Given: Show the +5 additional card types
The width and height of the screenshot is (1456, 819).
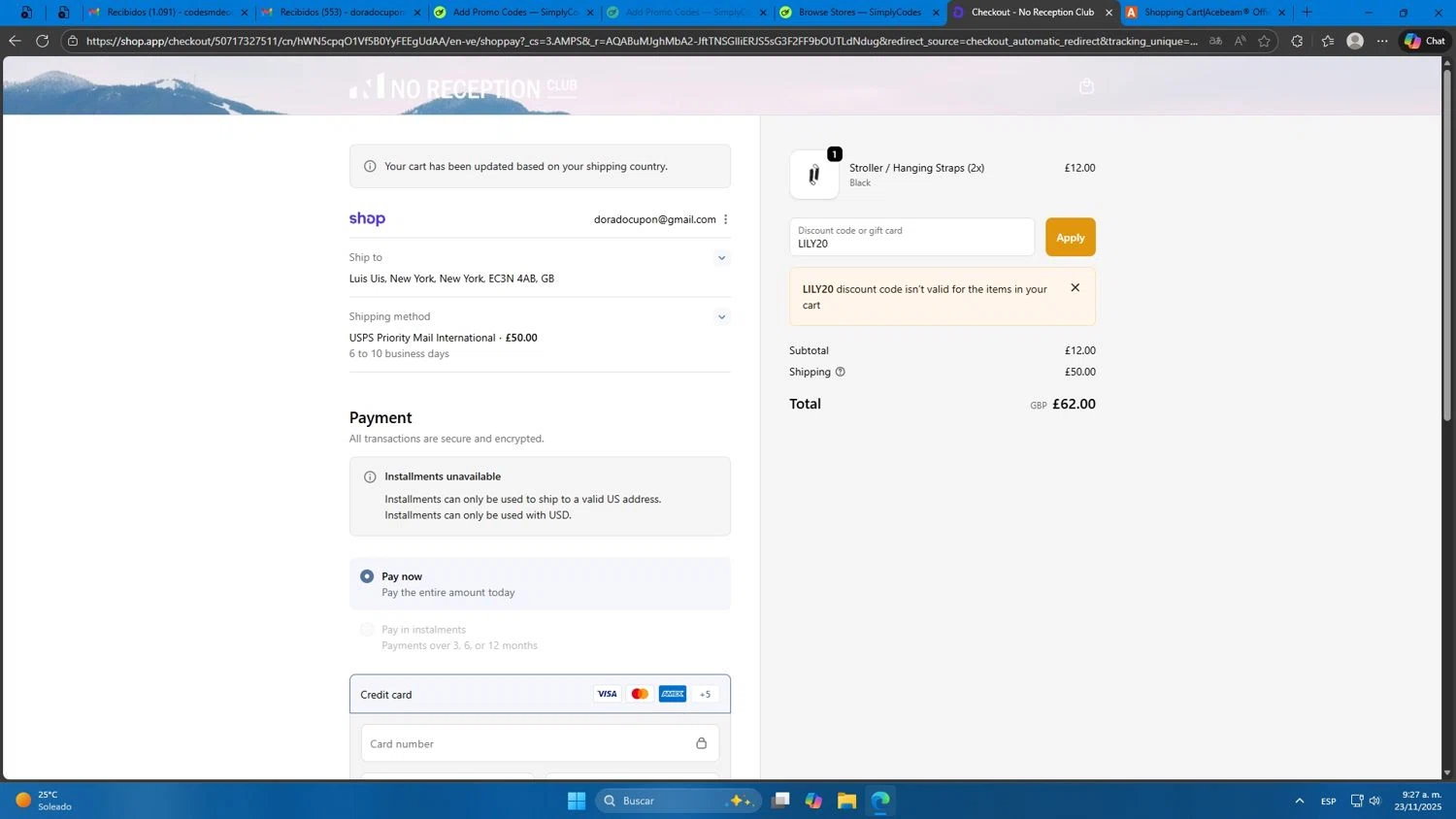Looking at the screenshot, I should [706, 694].
